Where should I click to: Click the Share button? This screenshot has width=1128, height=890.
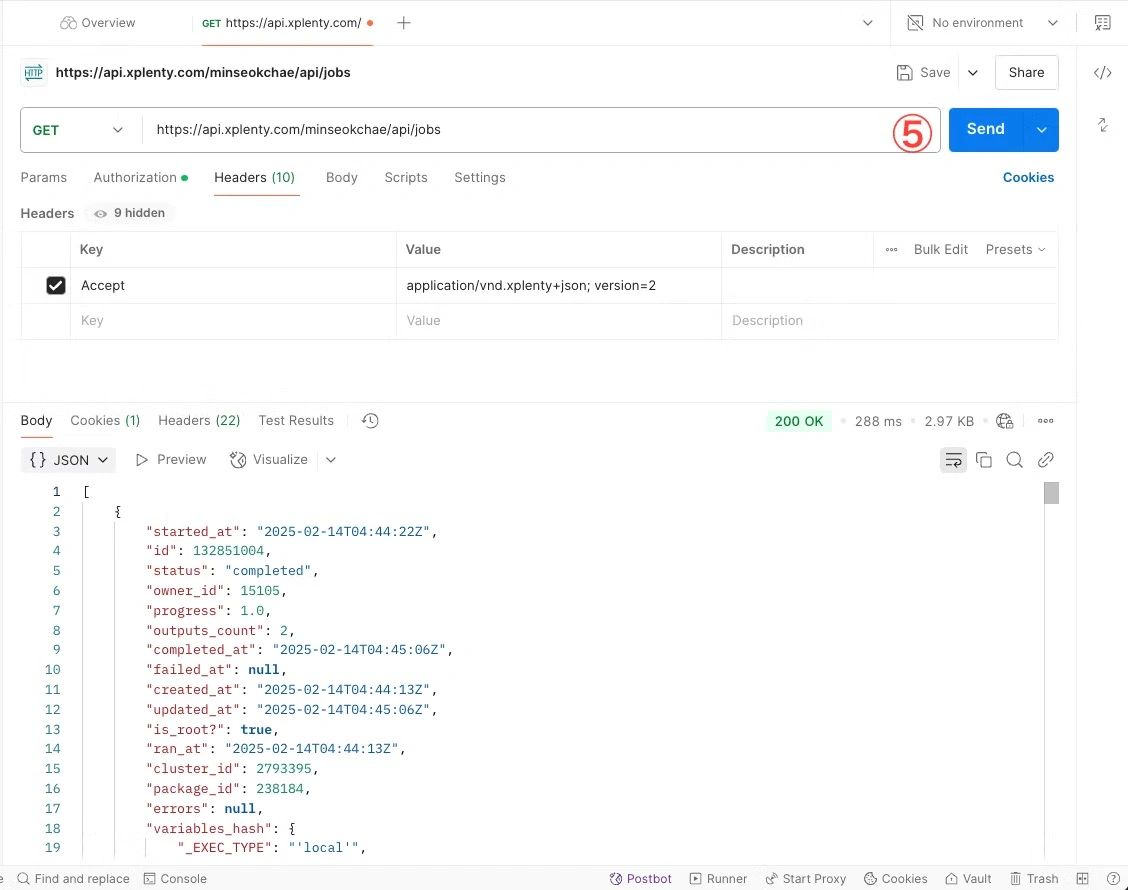(x=1026, y=73)
